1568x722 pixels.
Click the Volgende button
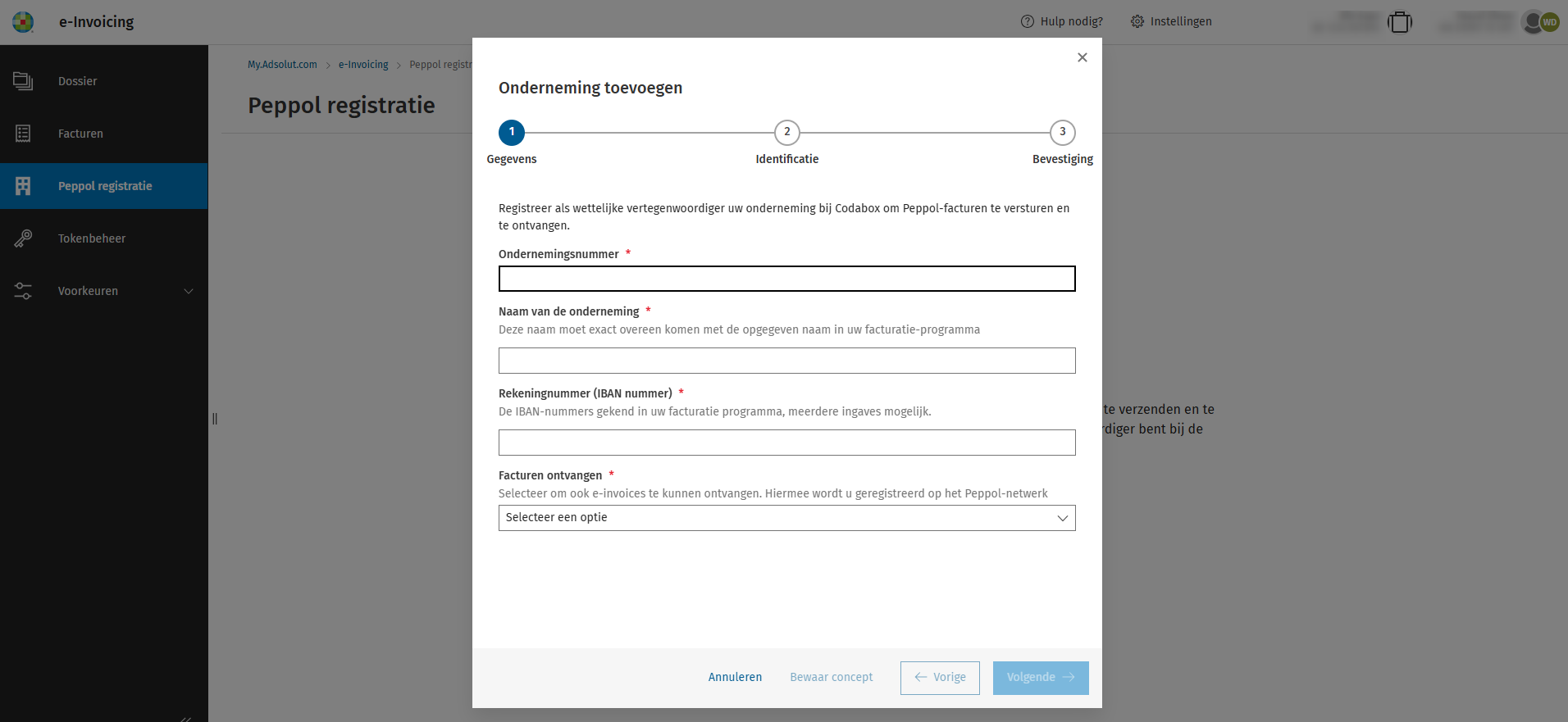point(1040,678)
